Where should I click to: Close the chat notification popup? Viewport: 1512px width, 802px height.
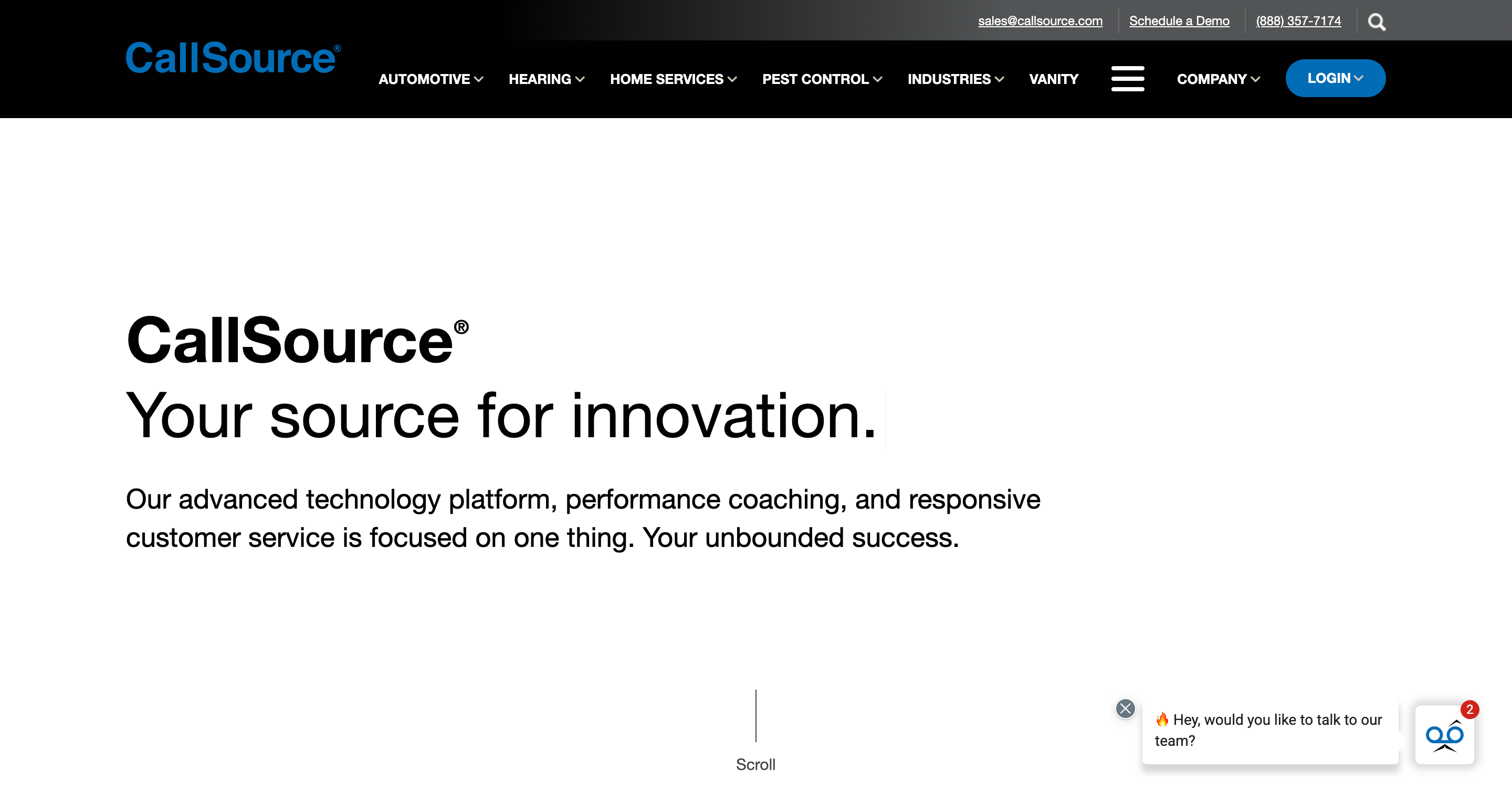[x=1126, y=709]
